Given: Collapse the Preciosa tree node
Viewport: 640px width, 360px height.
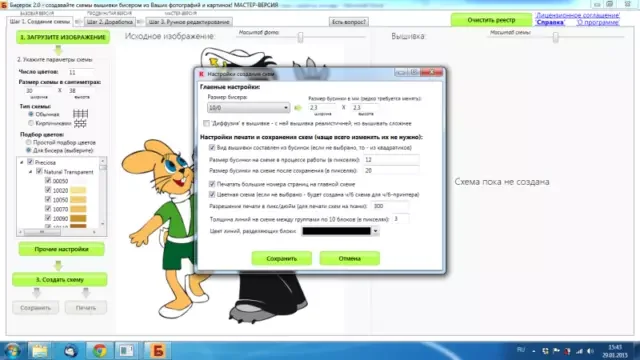Looking at the screenshot, I should coord(22,162).
